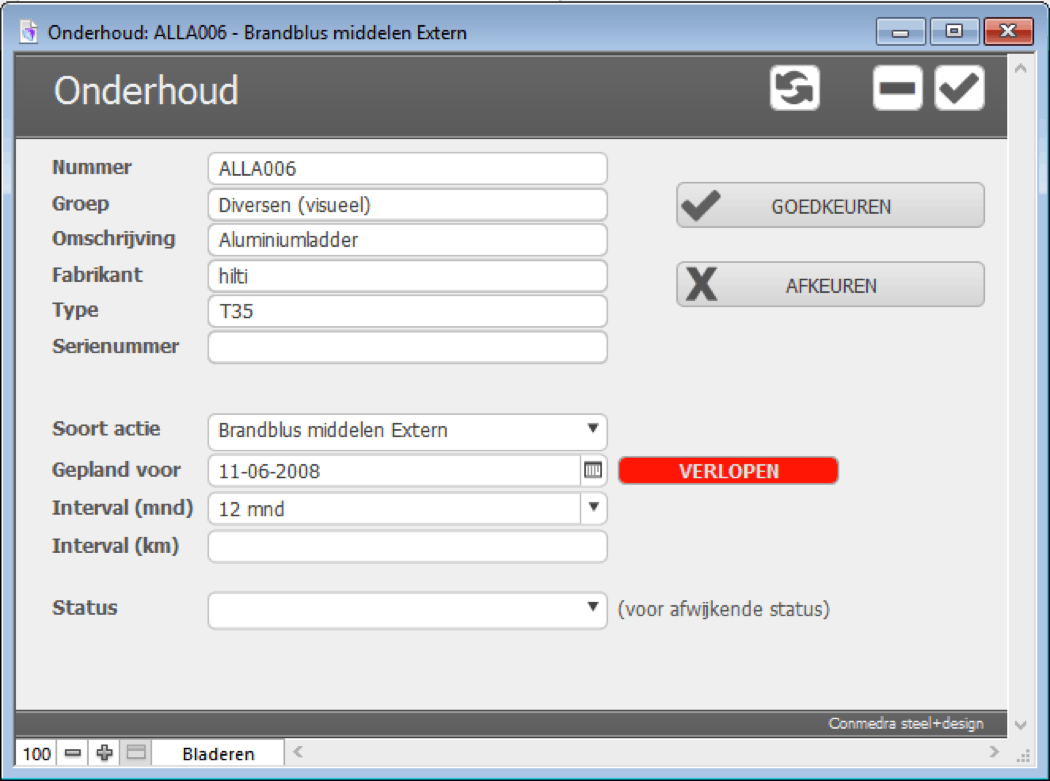Open the calendar picker next to Gepland voor

pos(594,470)
